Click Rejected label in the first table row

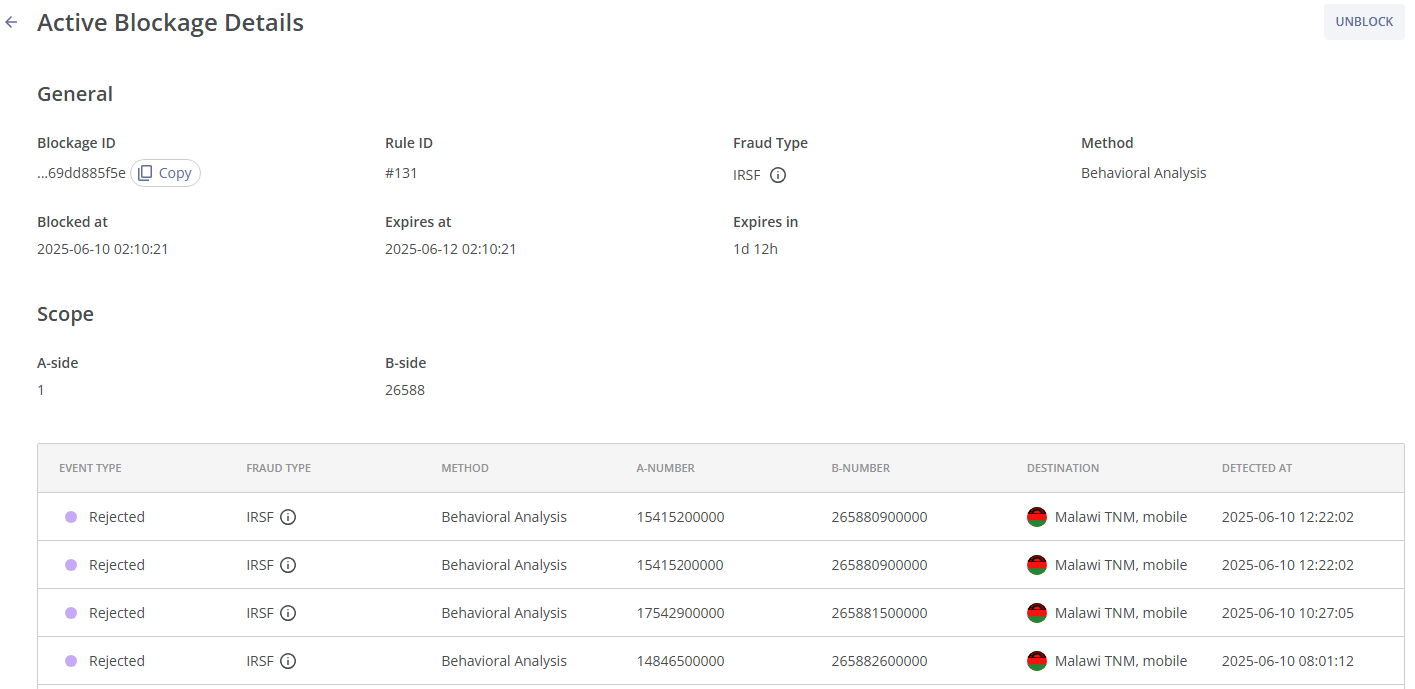116,517
